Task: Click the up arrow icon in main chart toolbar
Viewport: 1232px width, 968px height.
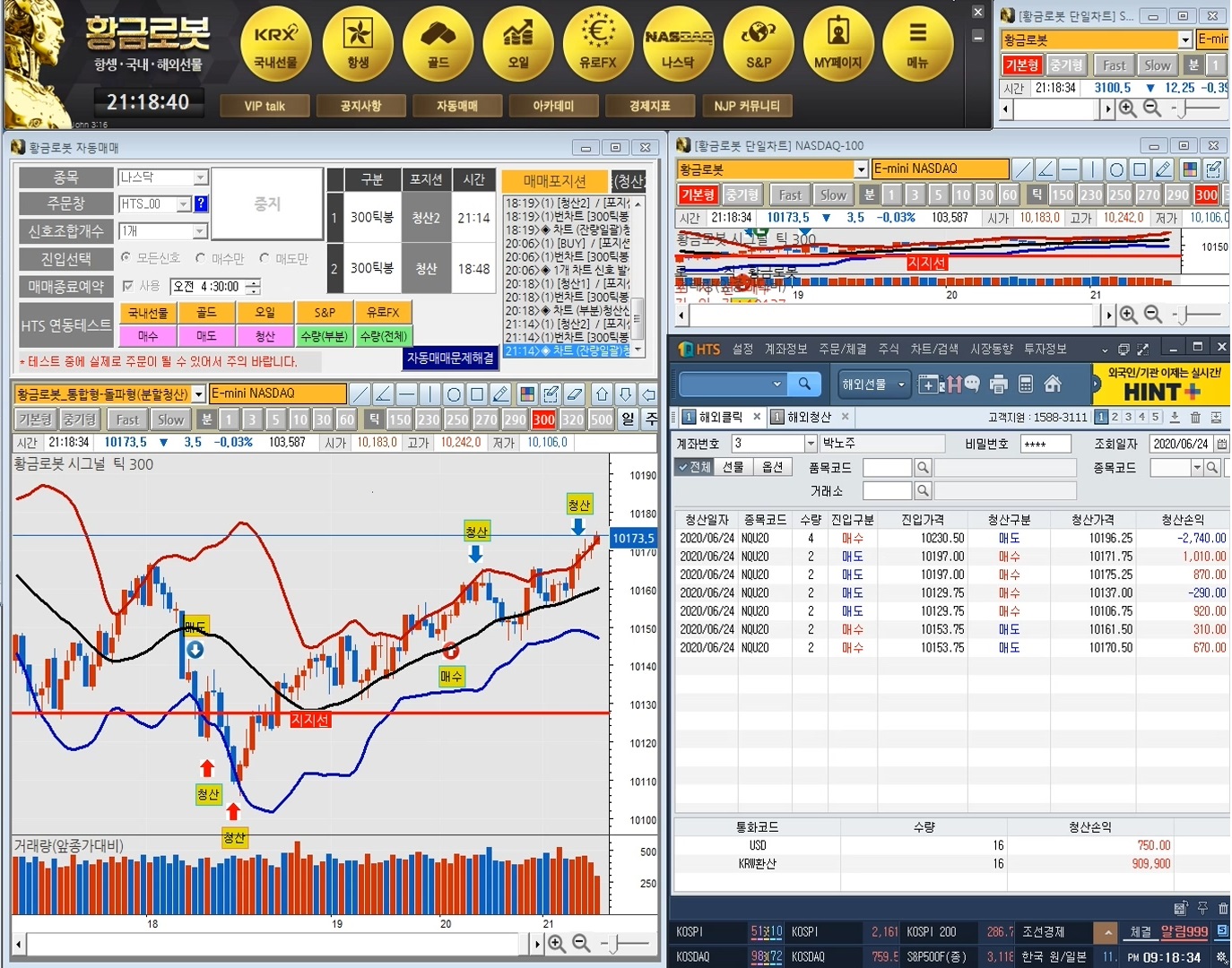Action: pyautogui.click(x=603, y=393)
